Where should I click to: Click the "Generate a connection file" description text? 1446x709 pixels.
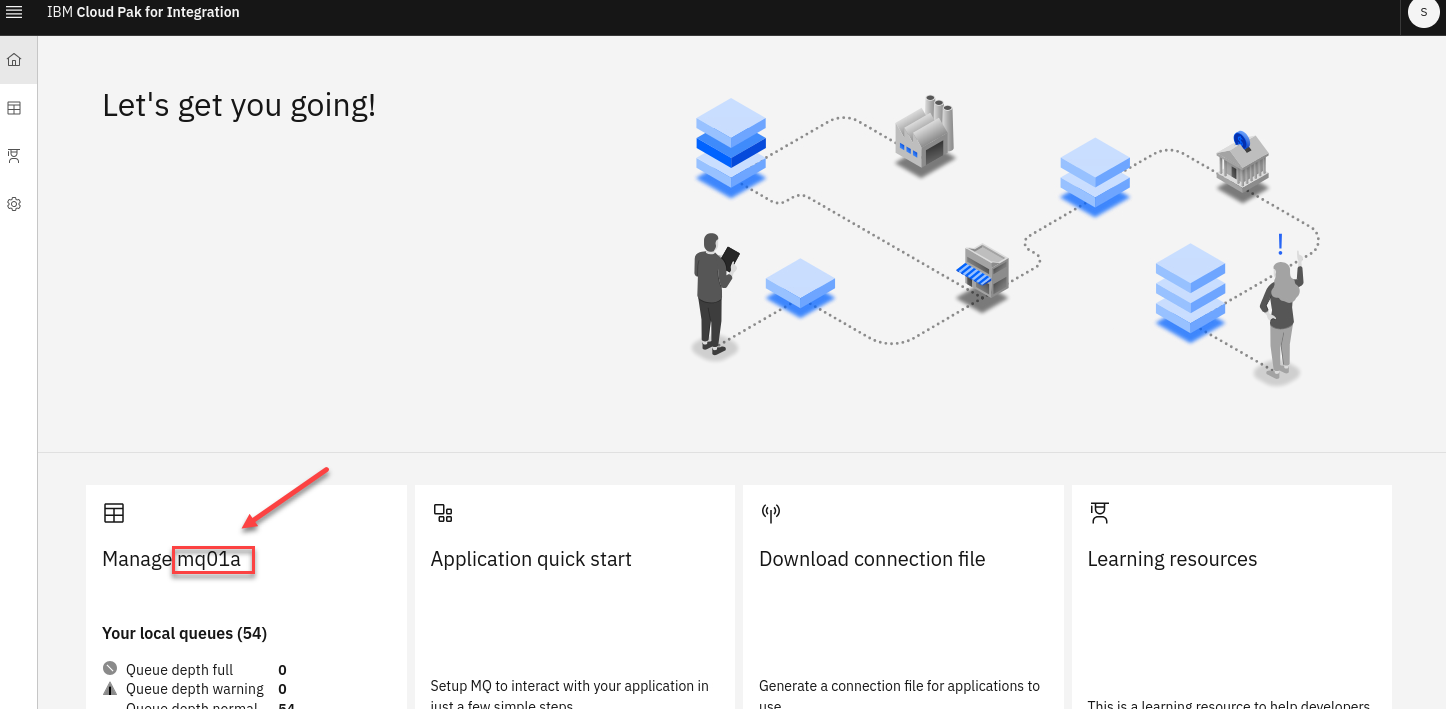pos(899,686)
